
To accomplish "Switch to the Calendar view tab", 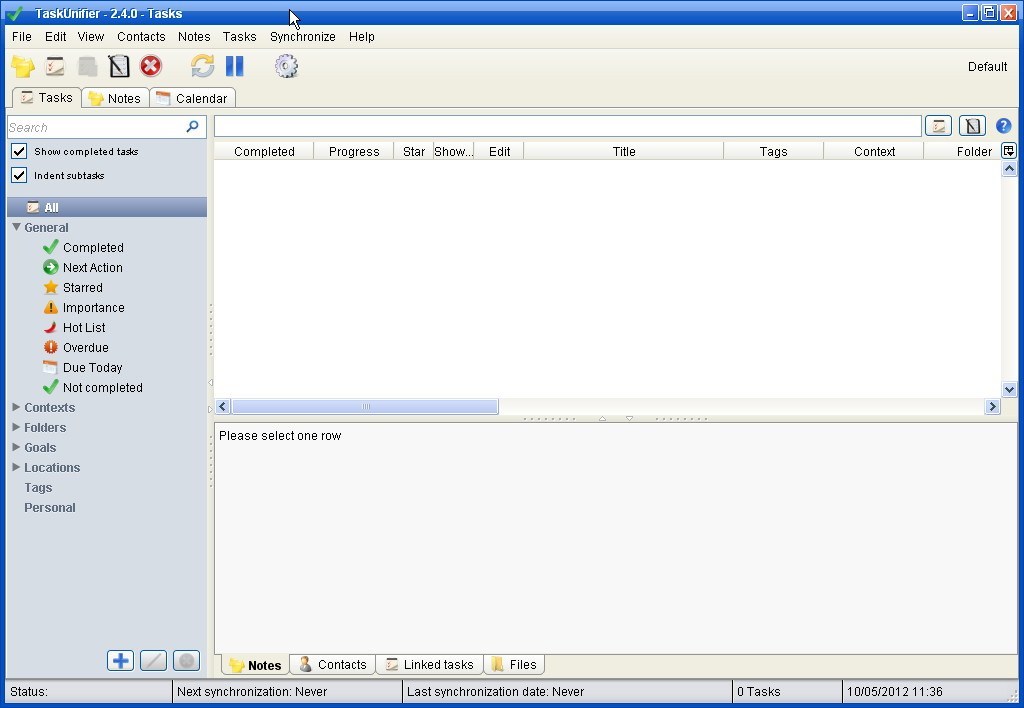I will [x=193, y=98].
